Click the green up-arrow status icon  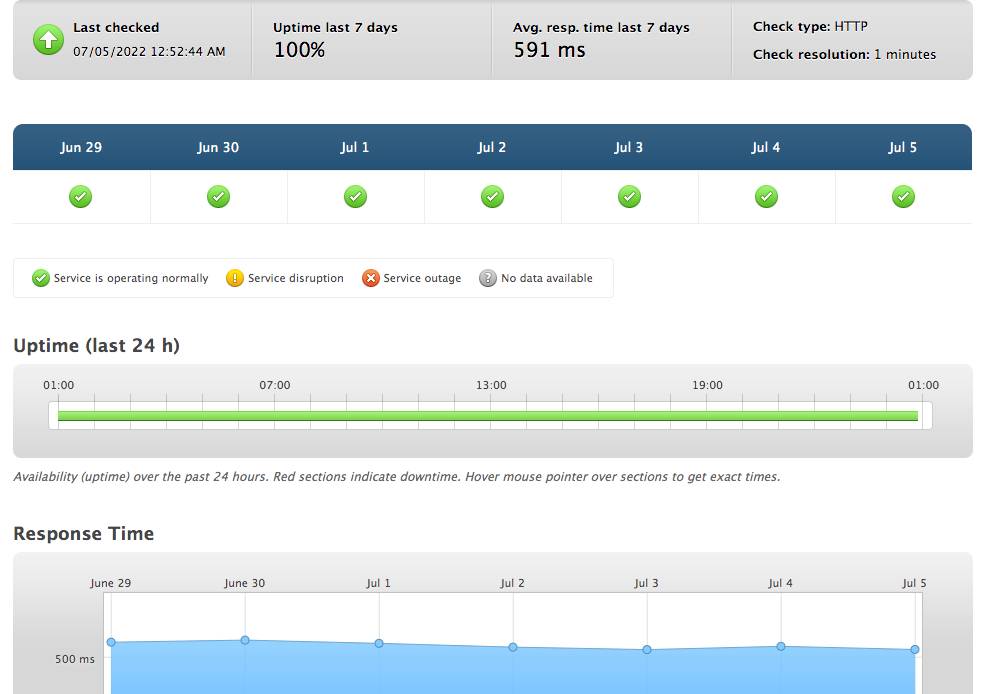[49, 40]
